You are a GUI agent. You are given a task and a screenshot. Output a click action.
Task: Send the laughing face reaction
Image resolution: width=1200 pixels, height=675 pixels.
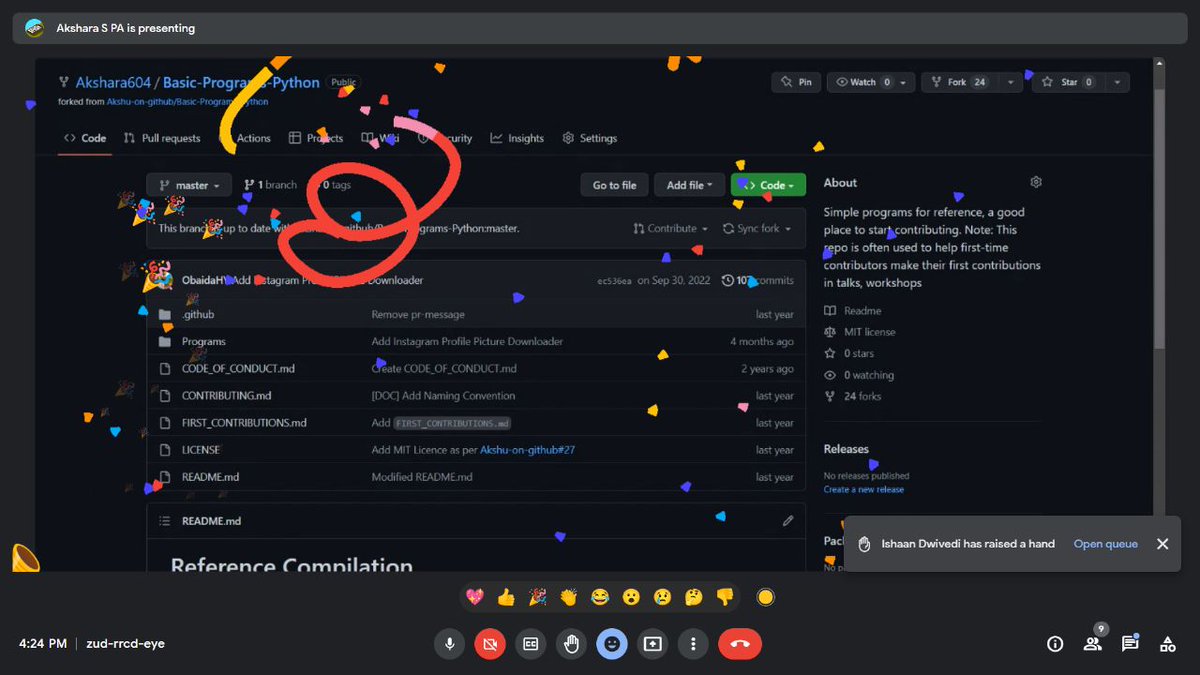[x=599, y=598]
